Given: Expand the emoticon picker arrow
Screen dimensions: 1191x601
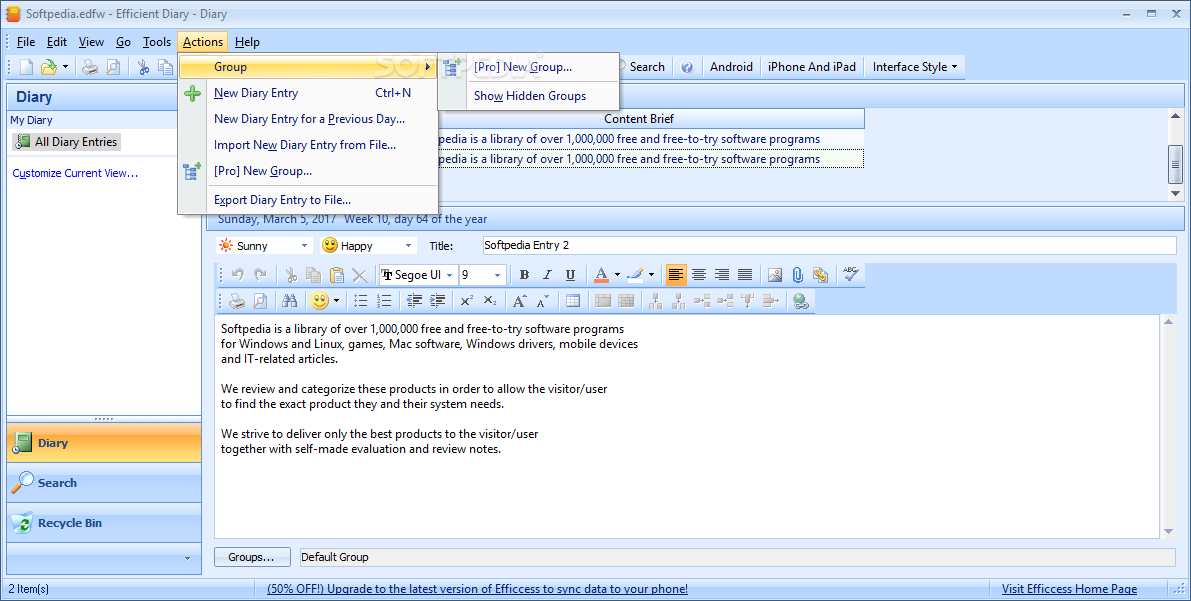Looking at the screenshot, I should pyautogui.click(x=336, y=301).
